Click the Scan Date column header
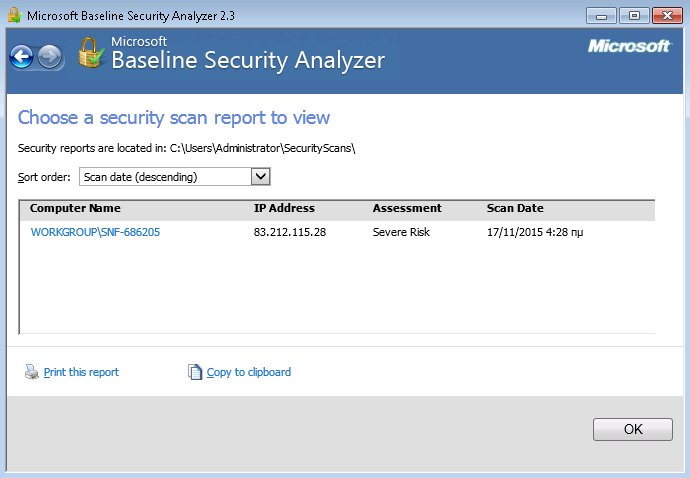Viewport: 690px width, 478px height. click(515, 208)
